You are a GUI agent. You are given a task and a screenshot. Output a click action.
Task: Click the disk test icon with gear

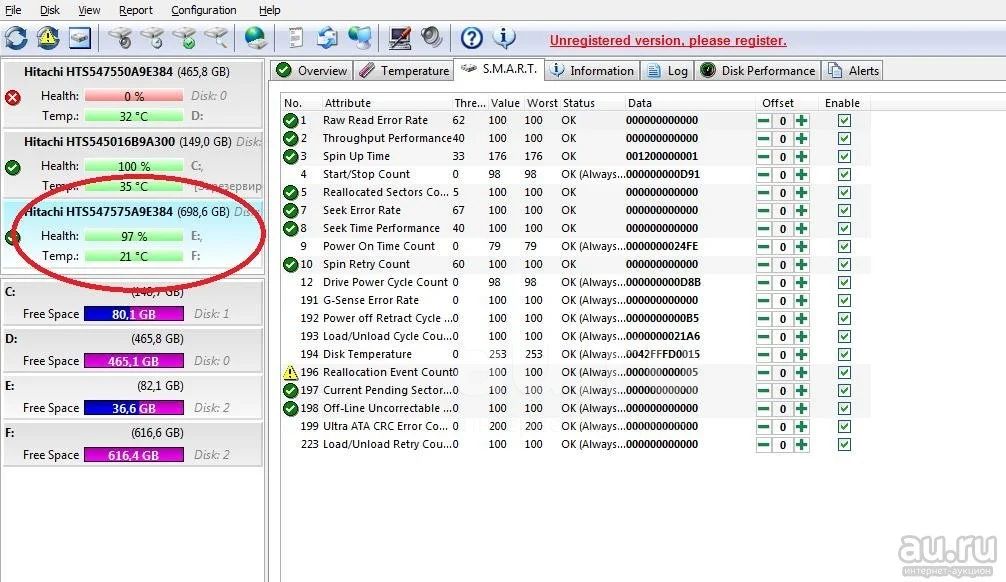[x=121, y=38]
